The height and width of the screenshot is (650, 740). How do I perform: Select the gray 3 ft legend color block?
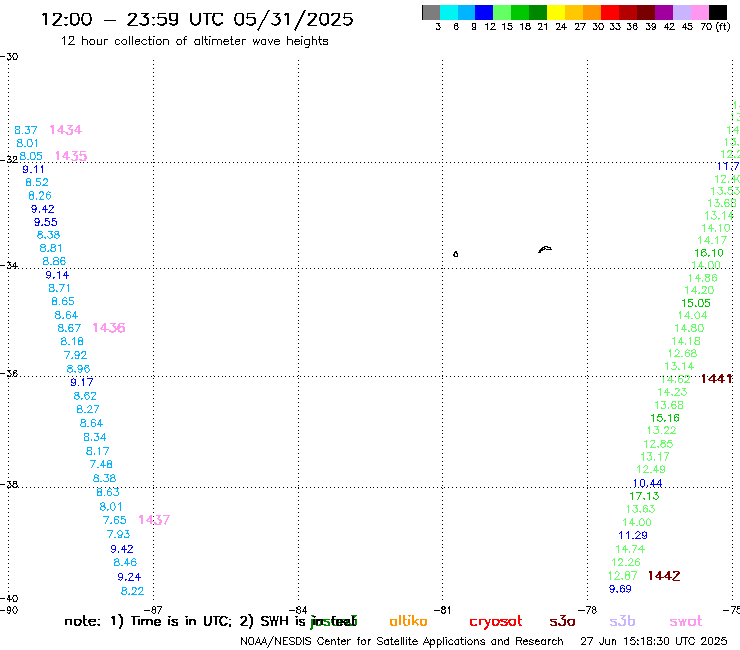(431, 13)
